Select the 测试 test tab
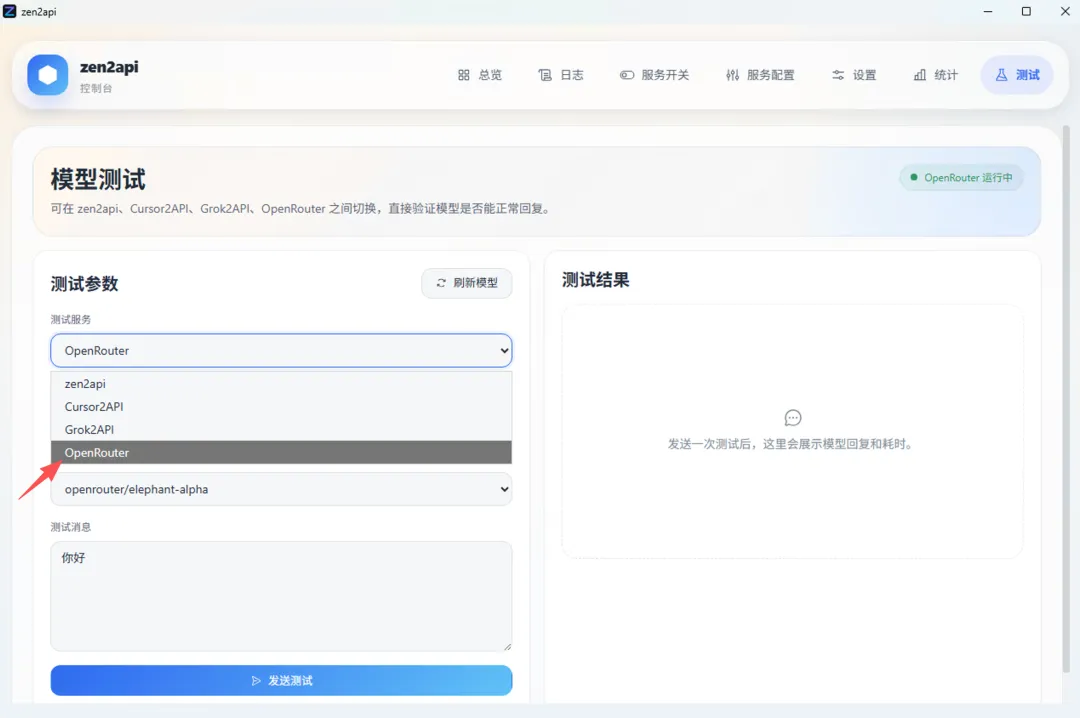 1017,75
